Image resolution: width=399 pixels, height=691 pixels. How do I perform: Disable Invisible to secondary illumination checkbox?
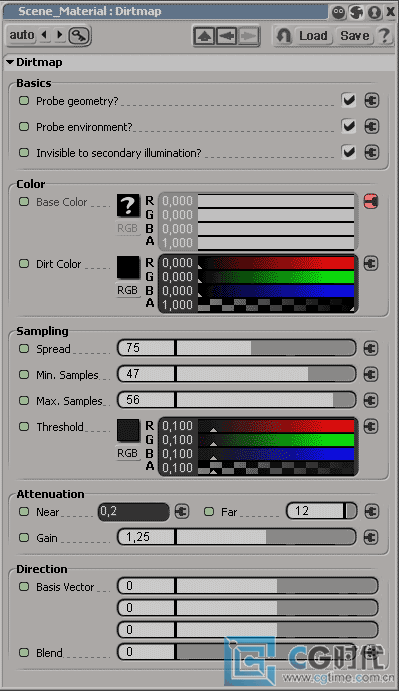point(349,152)
